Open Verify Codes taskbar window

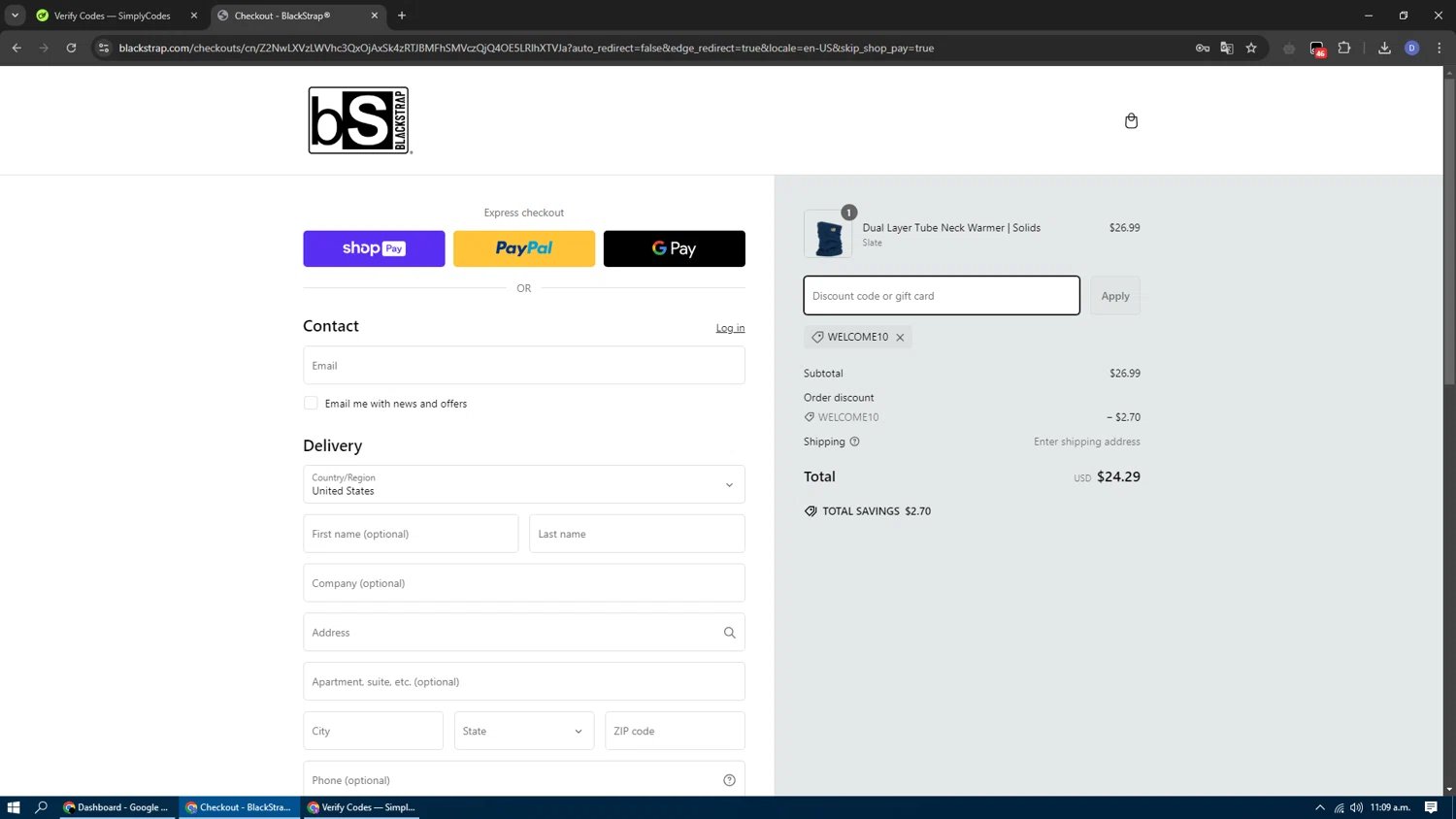(x=362, y=807)
